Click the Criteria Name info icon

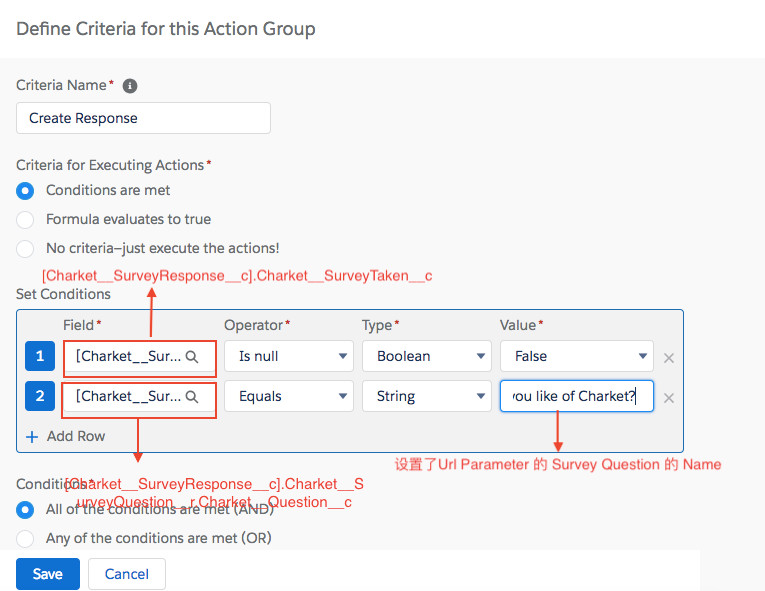point(129,86)
